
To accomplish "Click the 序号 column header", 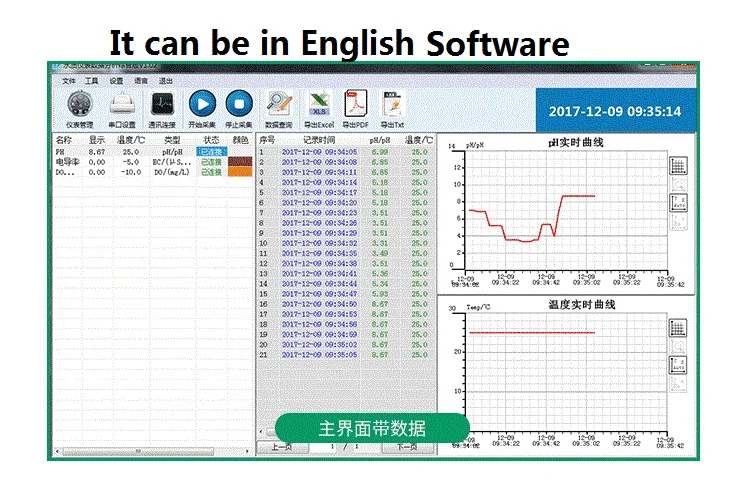I will pos(267,140).
